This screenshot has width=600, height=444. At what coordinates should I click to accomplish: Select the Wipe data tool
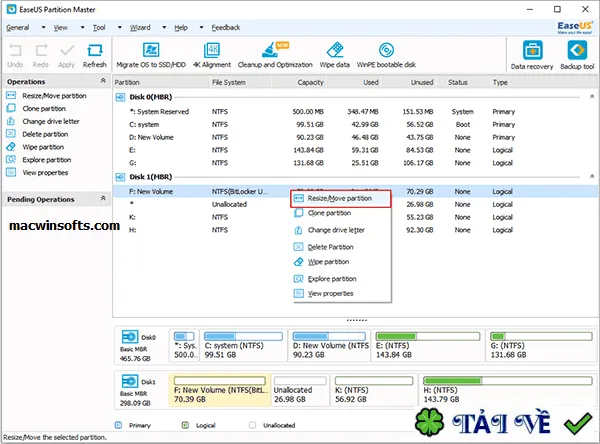point(335,50)
